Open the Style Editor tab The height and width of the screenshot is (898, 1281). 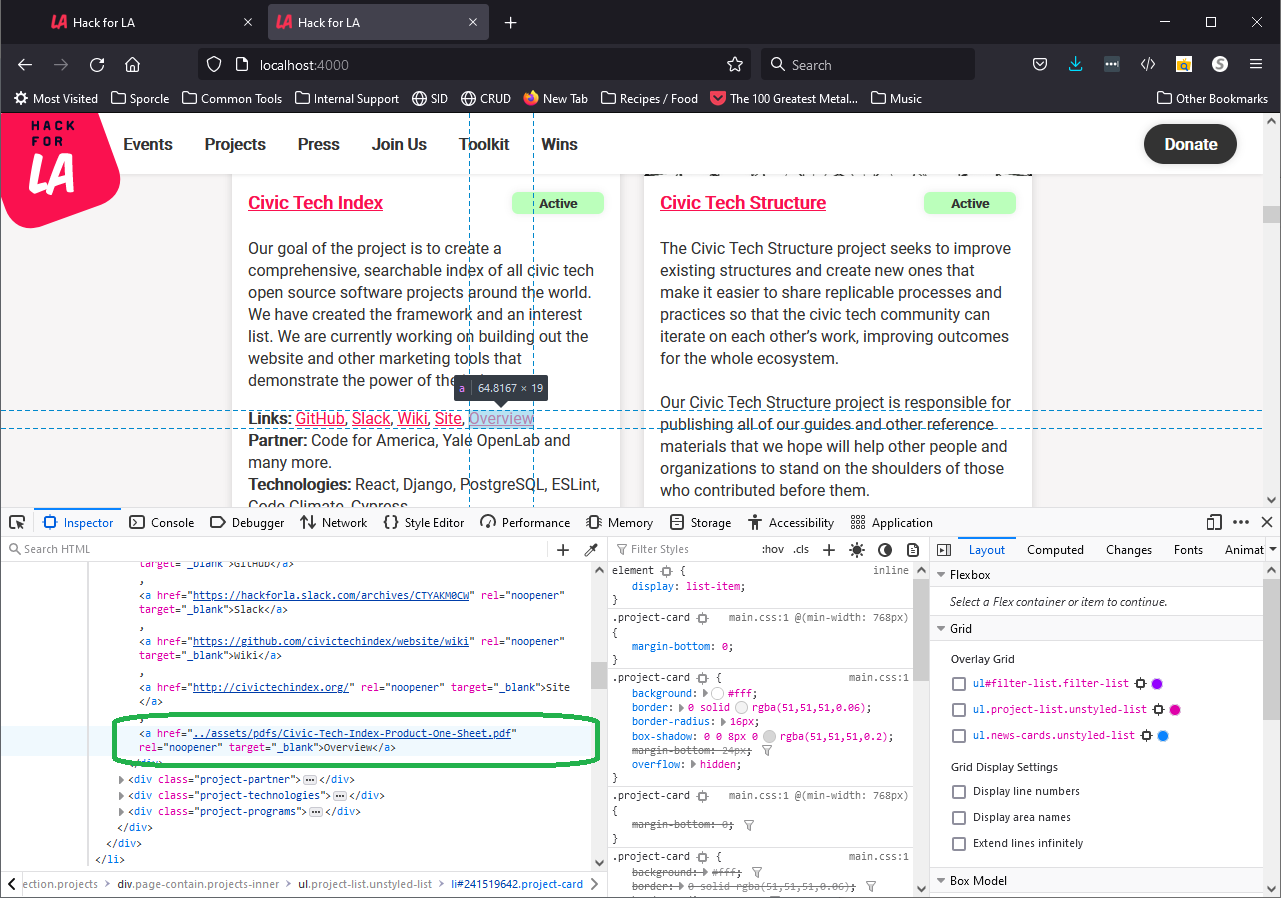[424, 522]
